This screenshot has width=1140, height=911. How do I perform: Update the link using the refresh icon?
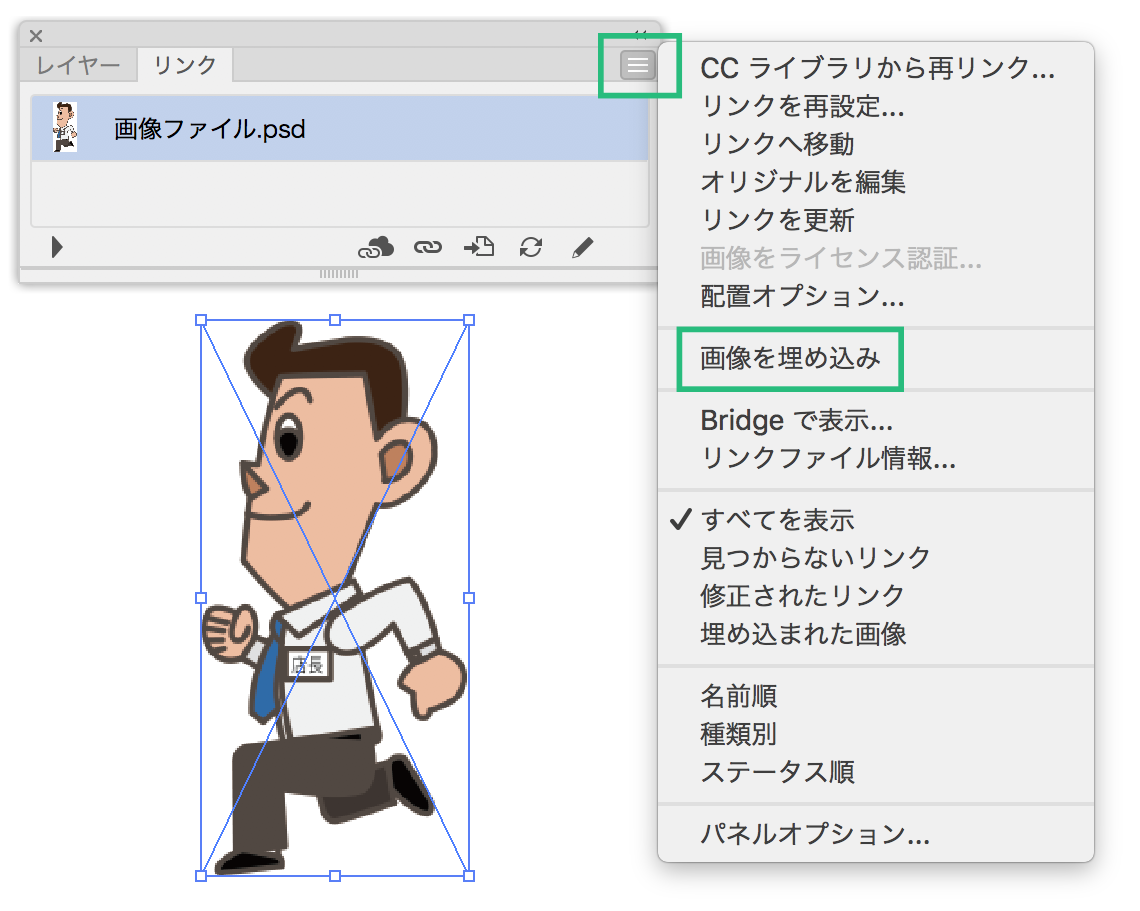[531, 247]
